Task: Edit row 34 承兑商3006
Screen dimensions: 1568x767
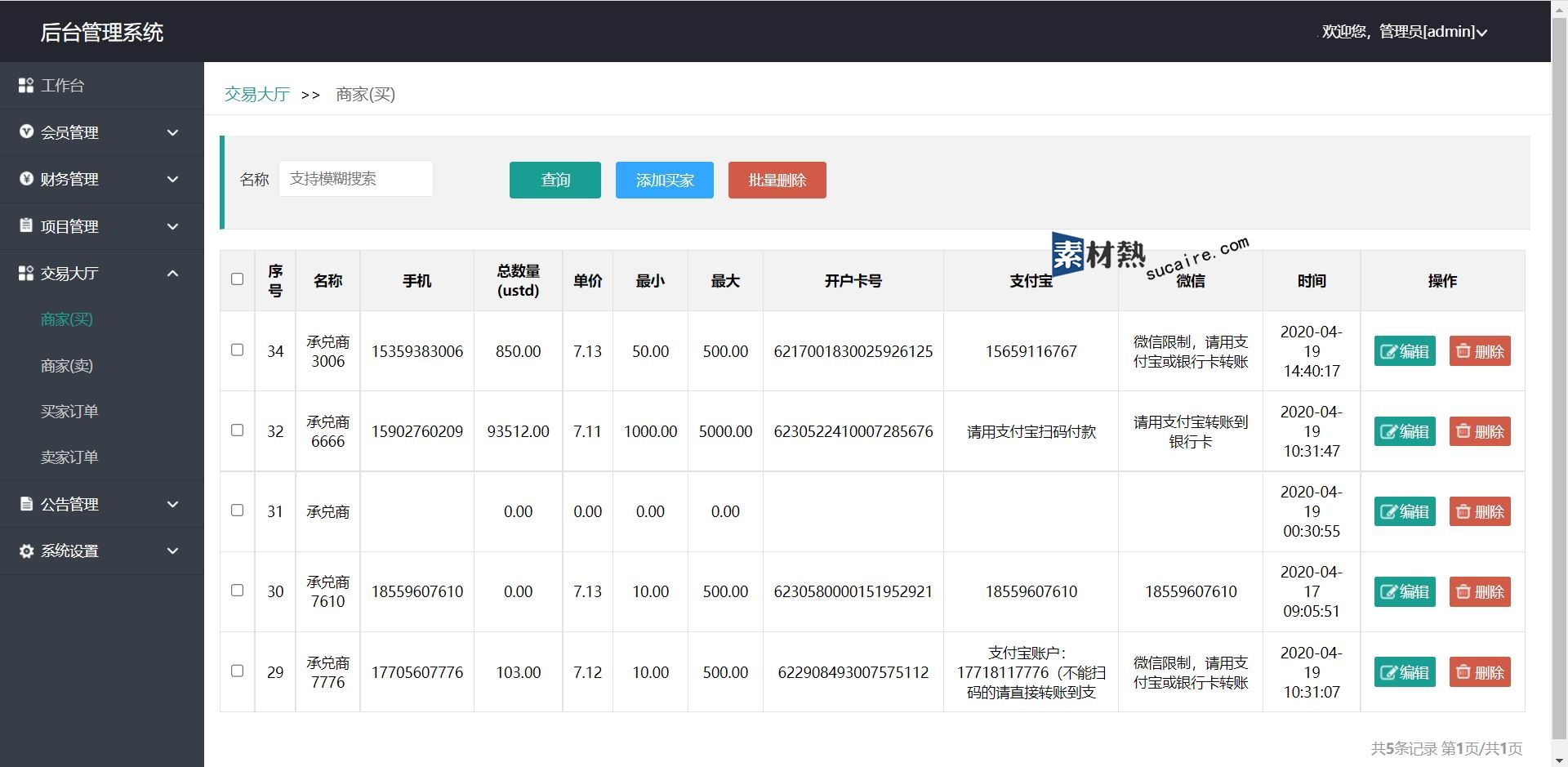Action: click(x=1405, y=351)
